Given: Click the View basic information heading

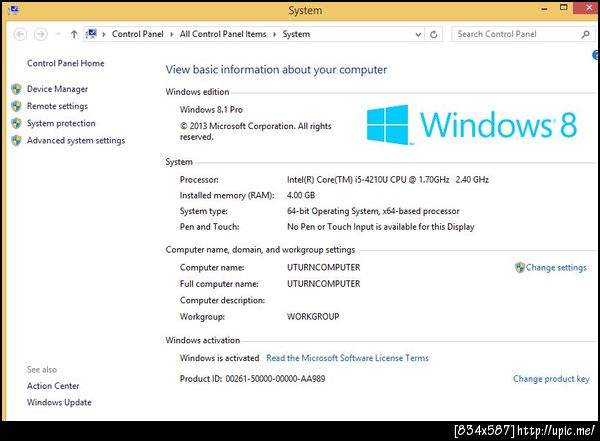Looking at the screenshot, I should click(x=276, y=70).
